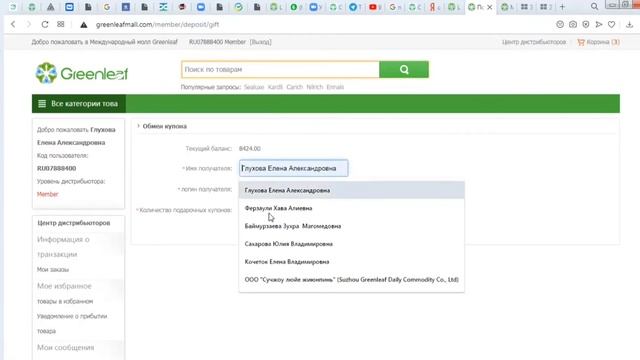Click the balance value 8424.00

pos(250,149)
